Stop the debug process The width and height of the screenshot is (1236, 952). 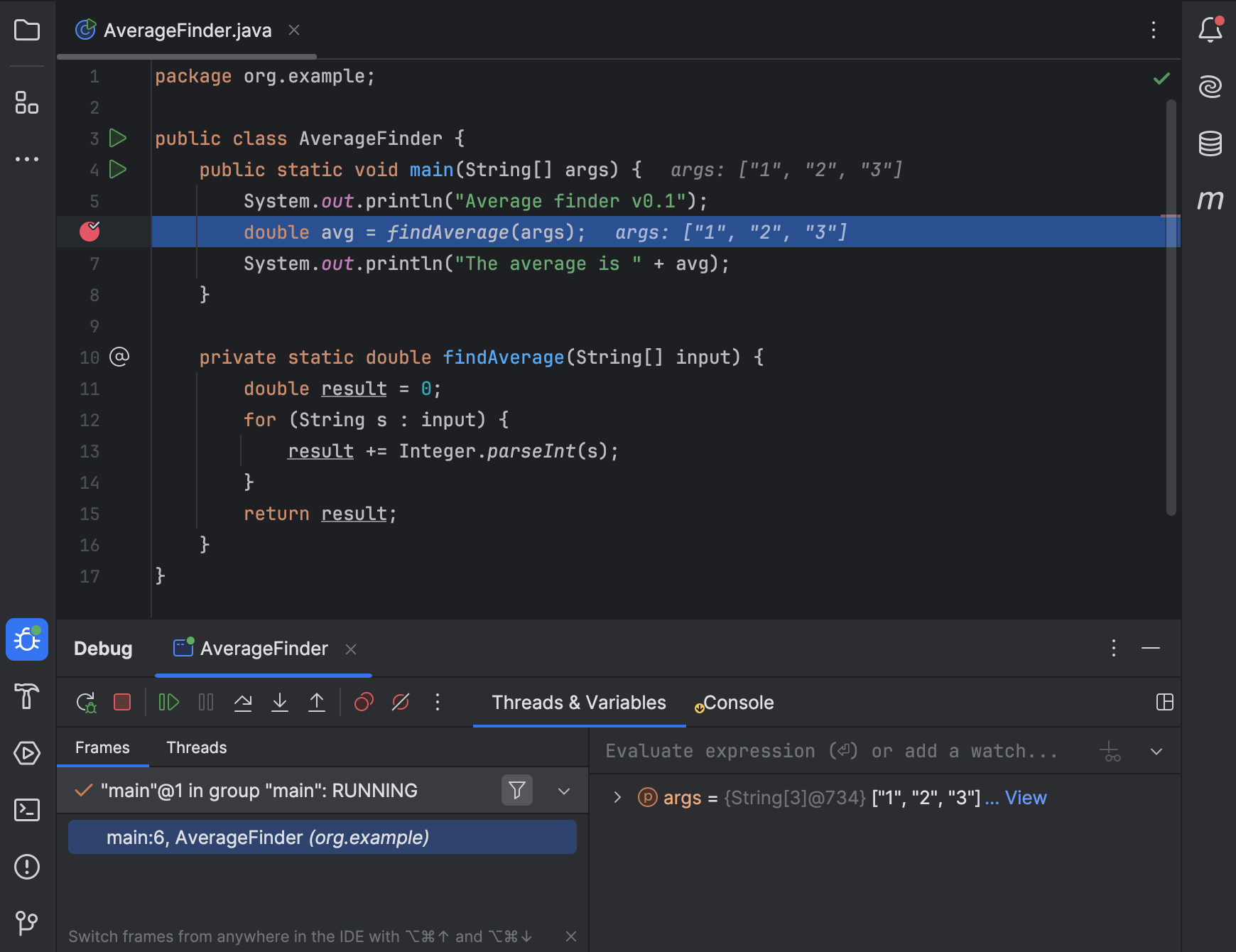click(x=121, y=702)
